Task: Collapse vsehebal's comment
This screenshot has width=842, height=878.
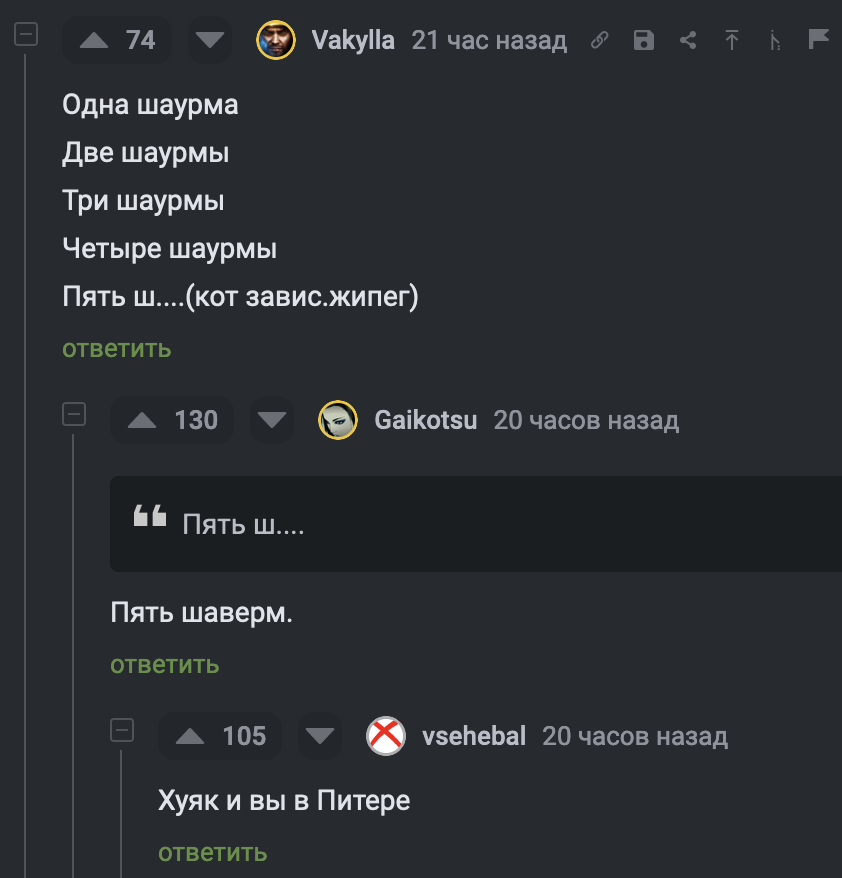Action: (122, 730)
